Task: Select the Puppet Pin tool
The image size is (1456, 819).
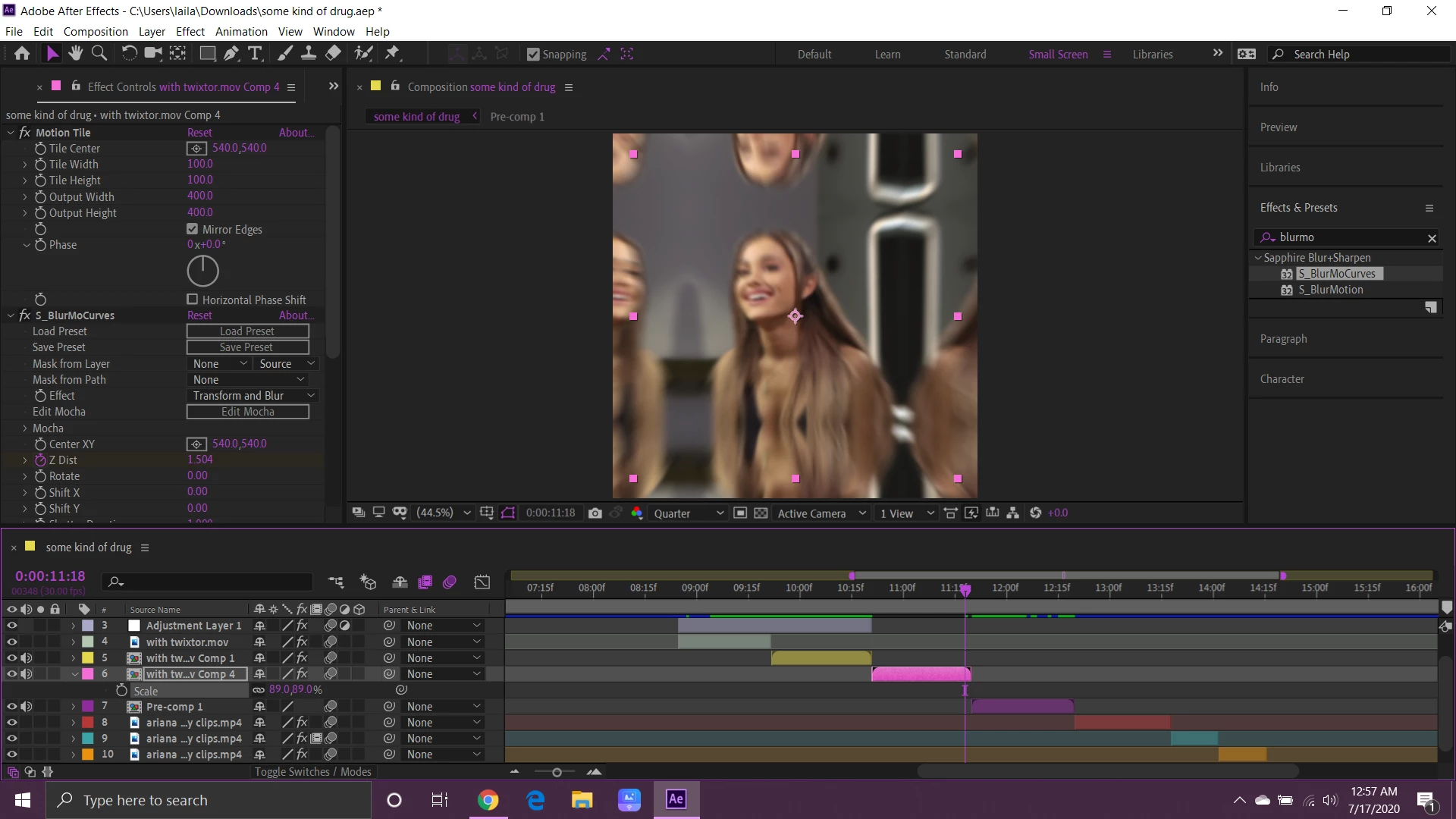Action: pyautogui.click(x=392, y=54)
